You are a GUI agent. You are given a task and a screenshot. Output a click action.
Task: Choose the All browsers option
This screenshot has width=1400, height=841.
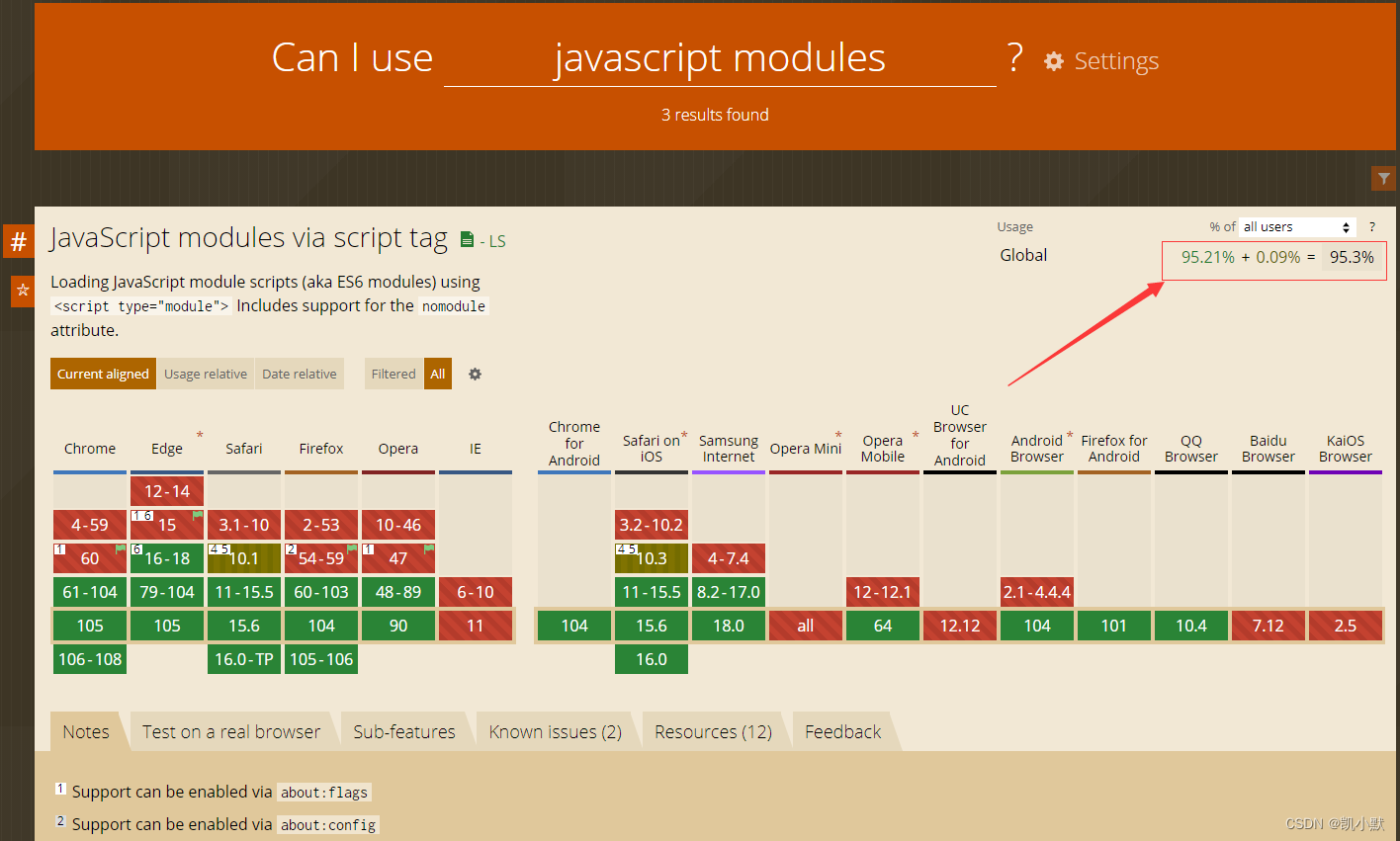[438, 374]
